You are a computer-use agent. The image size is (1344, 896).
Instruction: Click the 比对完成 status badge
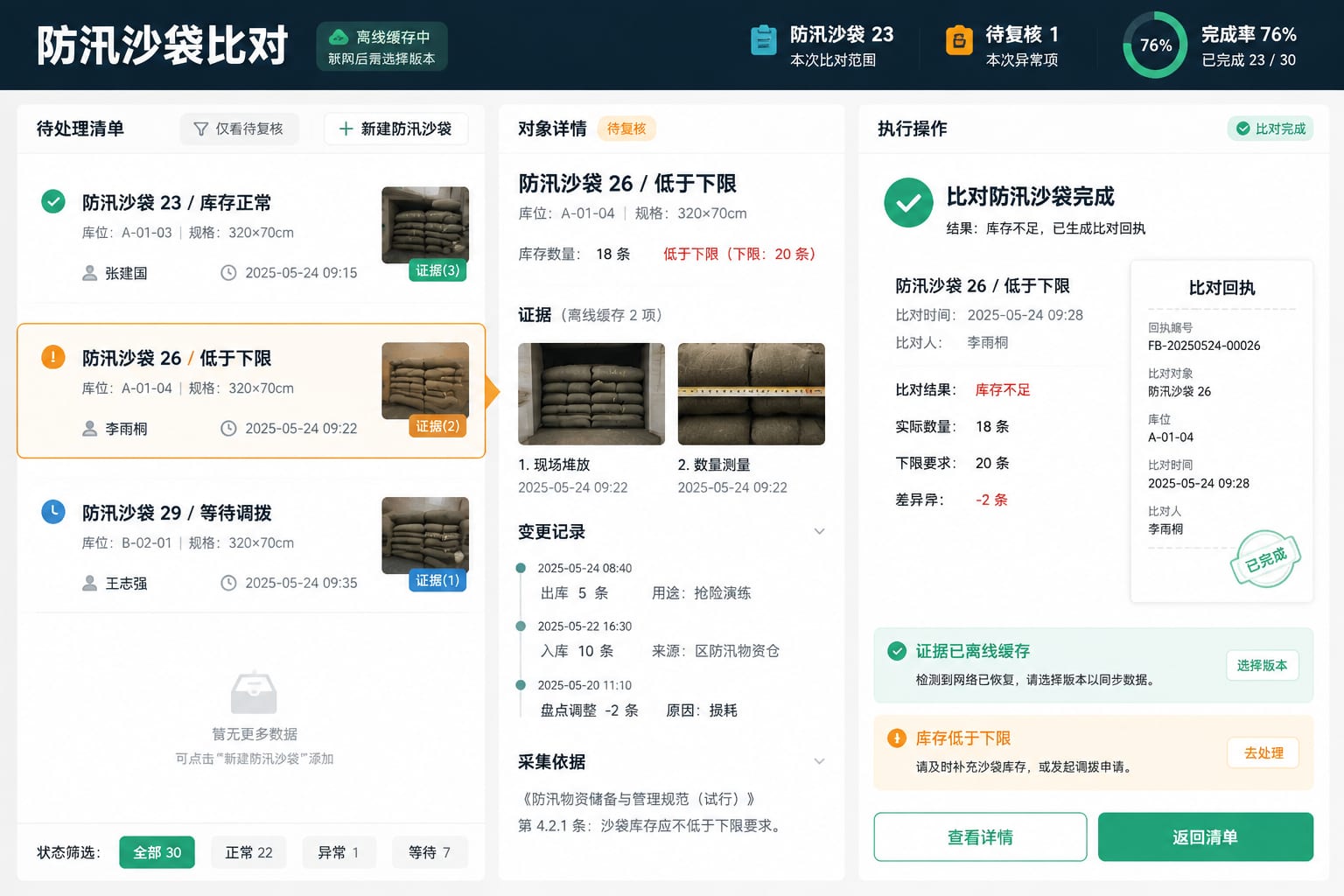click(1270, 129)
